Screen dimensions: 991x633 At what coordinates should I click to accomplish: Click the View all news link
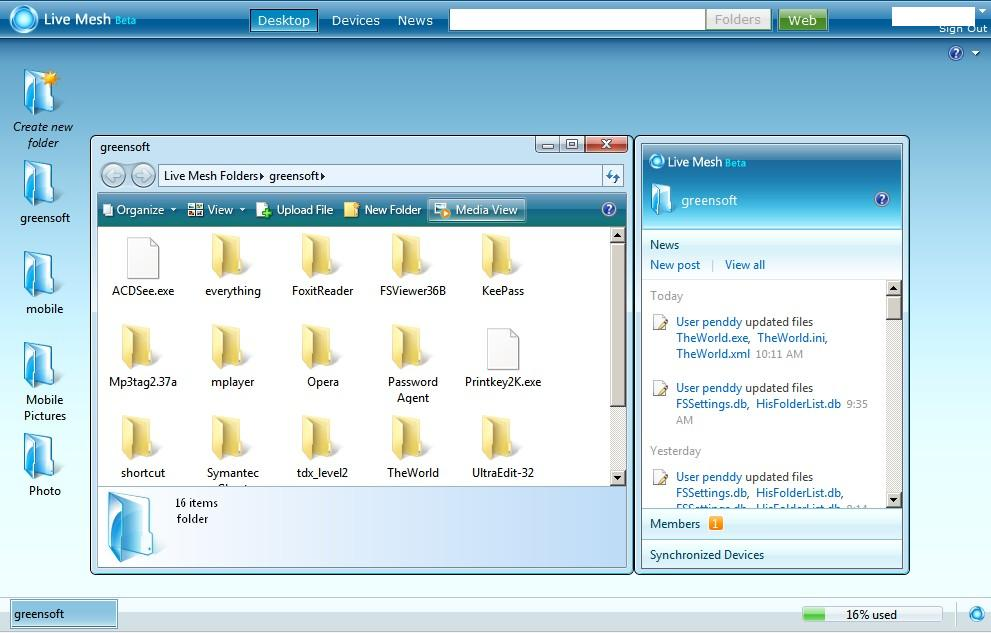click(x=745, y=265)
